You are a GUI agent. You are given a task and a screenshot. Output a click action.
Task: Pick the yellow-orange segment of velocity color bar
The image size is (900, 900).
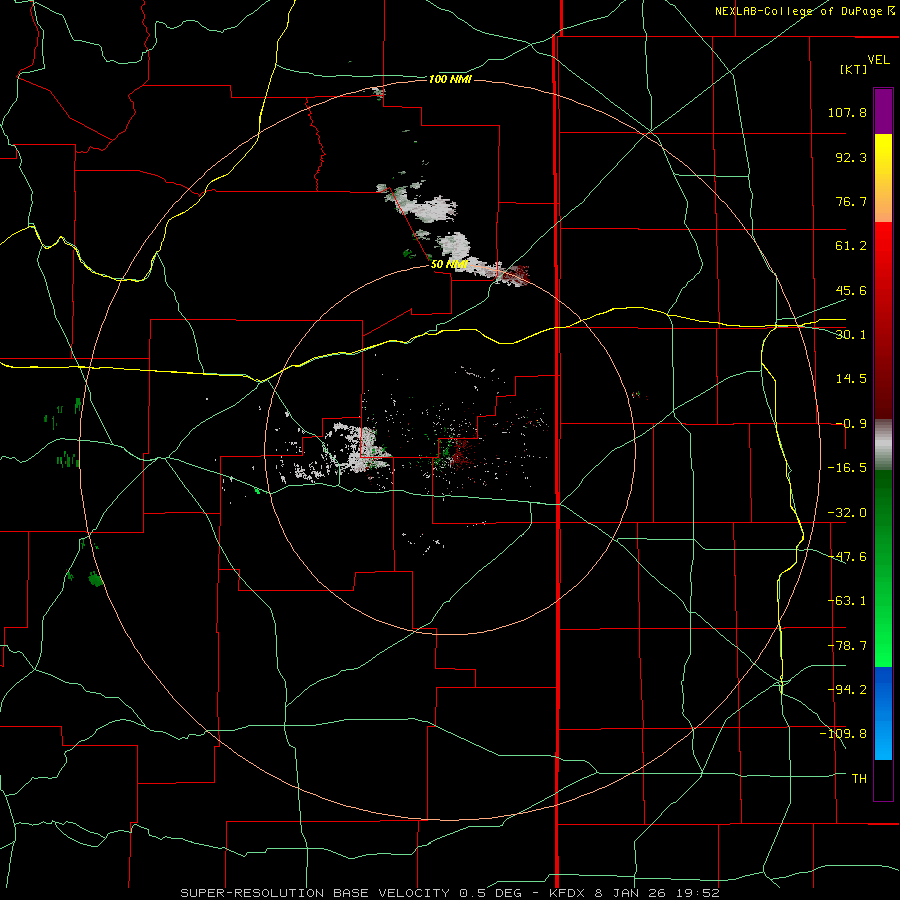pos(883,178)
